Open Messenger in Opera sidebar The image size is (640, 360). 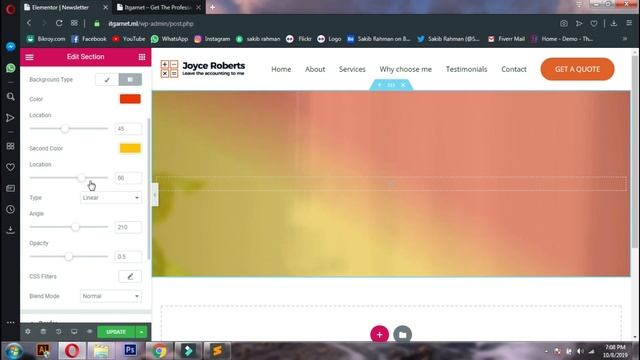11,47
